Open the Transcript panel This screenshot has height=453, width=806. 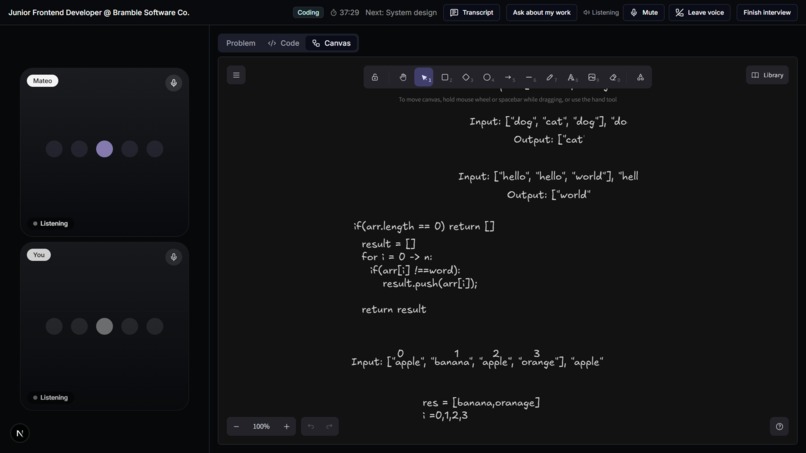coord(471,12)
